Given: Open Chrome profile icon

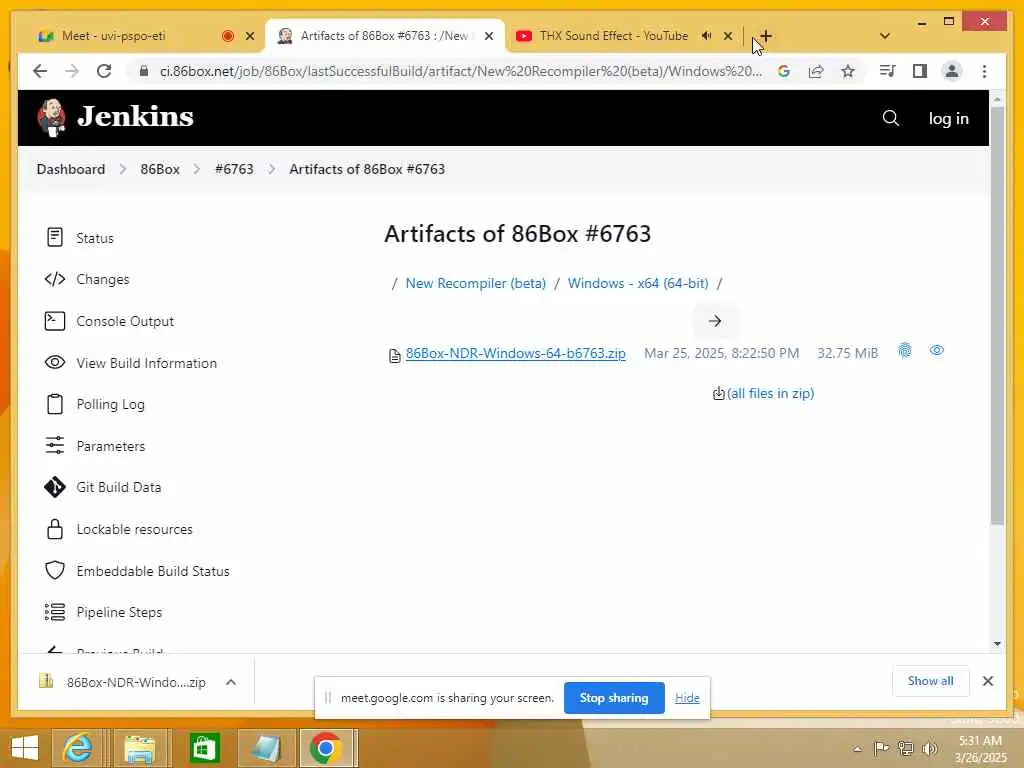Looking at the screenshot, I should (x=952, y=71).
